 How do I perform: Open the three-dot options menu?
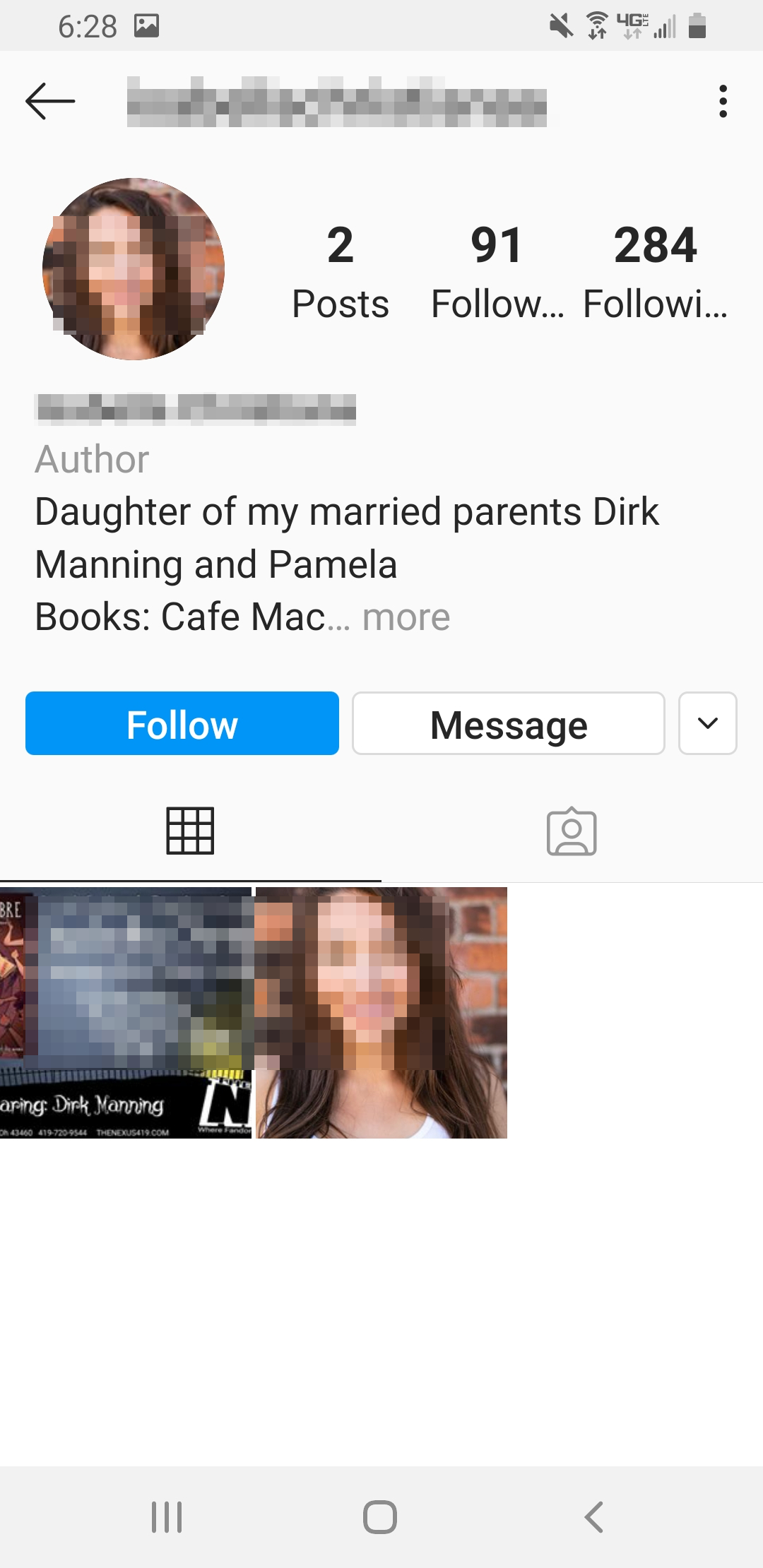(722, 101)
